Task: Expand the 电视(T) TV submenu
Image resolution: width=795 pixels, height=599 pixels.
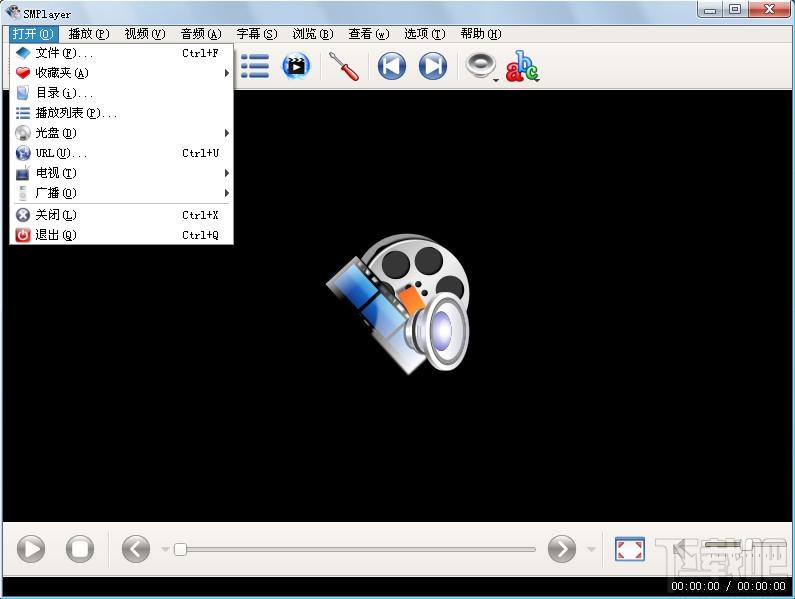Action: (122, 173)
